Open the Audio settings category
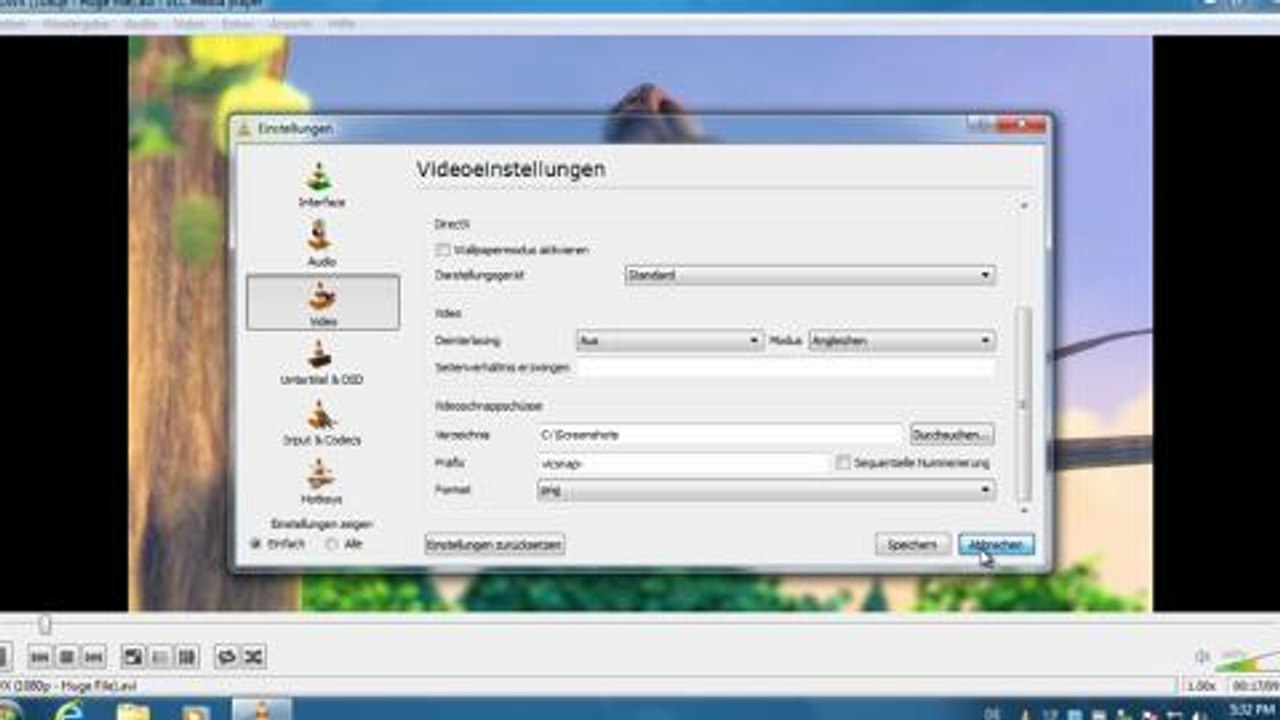Screen dimensions: 1280x720 pos(321,244)
